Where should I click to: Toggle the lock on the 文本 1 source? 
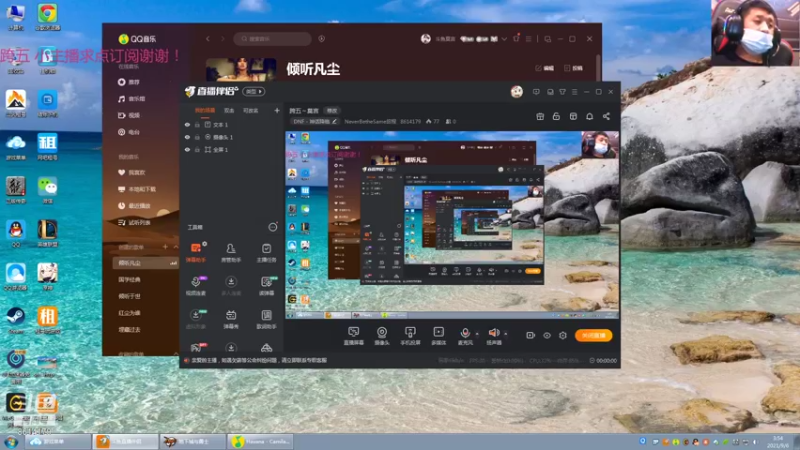click(197, 124)
